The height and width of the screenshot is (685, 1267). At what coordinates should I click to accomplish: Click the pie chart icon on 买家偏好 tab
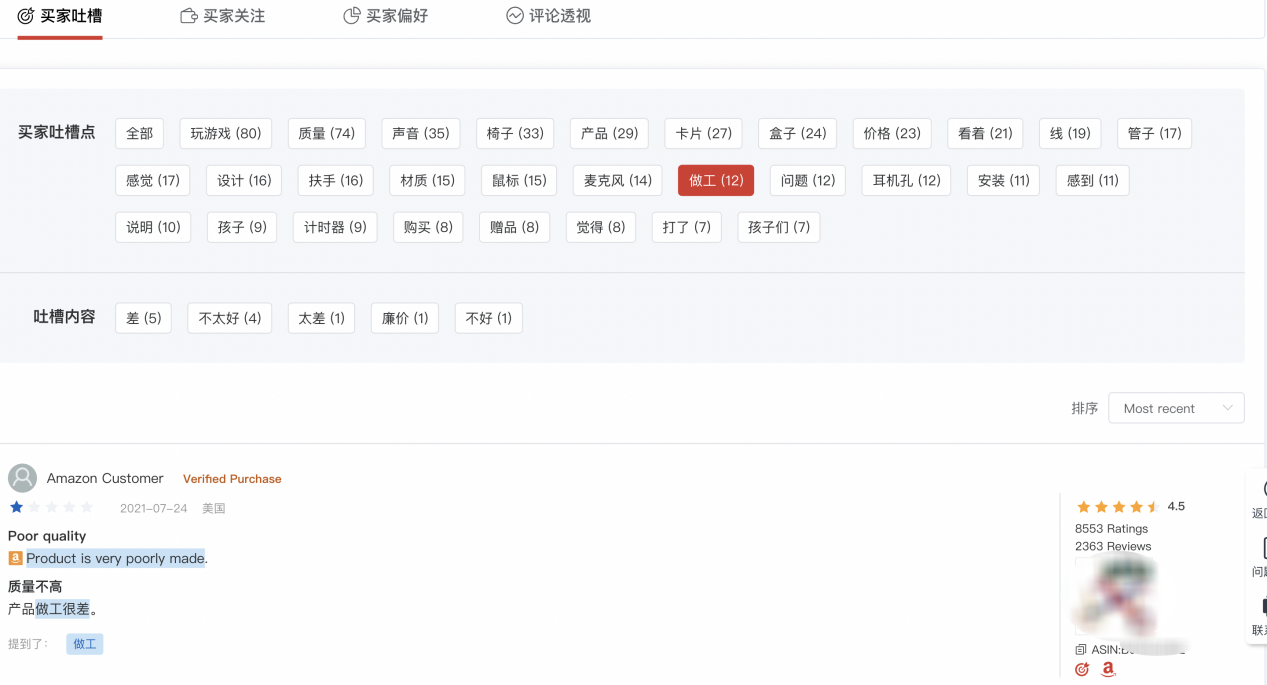[350, 15]
